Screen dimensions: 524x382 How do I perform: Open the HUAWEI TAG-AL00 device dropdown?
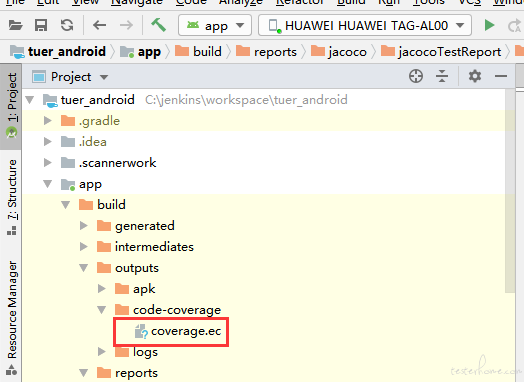[x=365, y=25]
